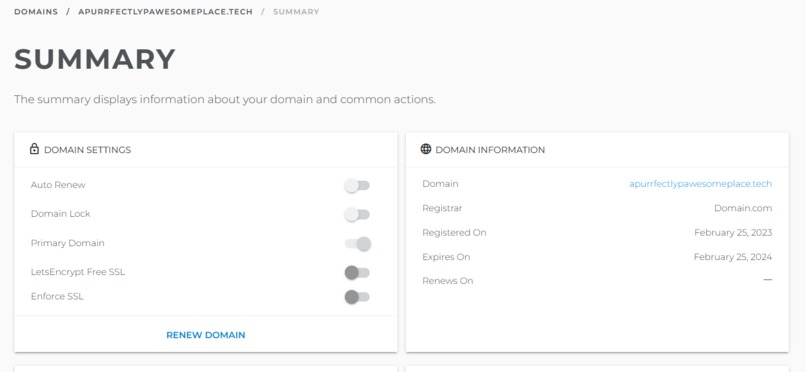Click the Auto Renew label
The width and height of the screenshot is (806, 372).
click(58, 184)
